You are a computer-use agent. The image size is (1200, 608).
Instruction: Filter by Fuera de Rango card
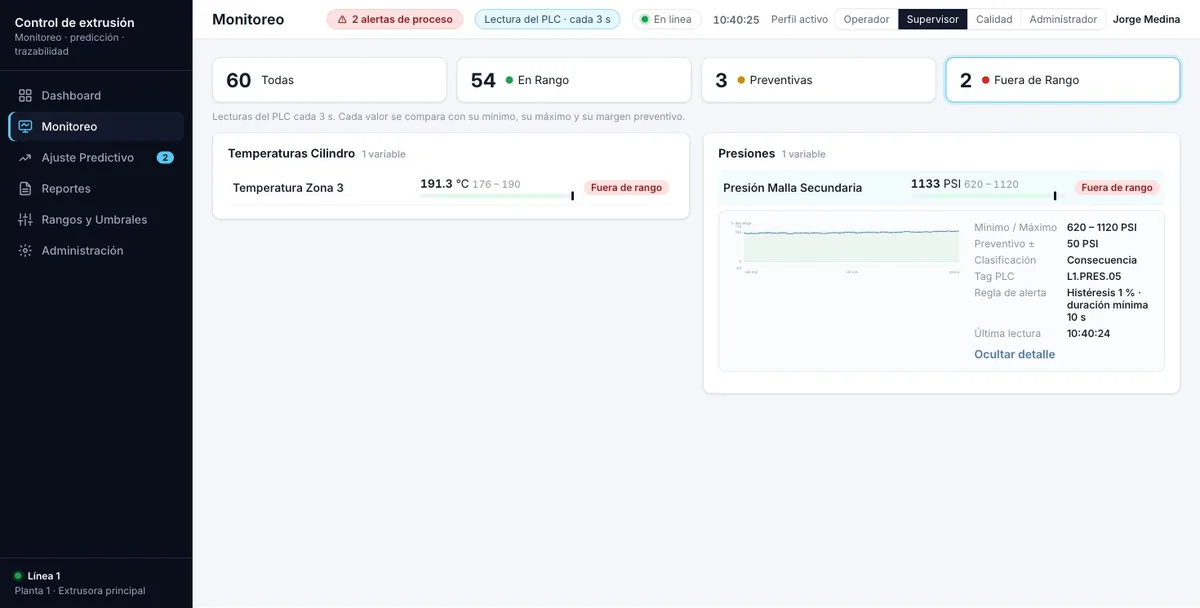point(1063,80)
